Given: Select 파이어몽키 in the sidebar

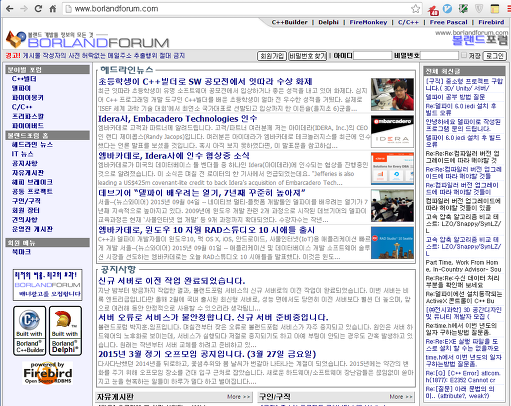Looking at the screenshot, I should pos(28,98).
